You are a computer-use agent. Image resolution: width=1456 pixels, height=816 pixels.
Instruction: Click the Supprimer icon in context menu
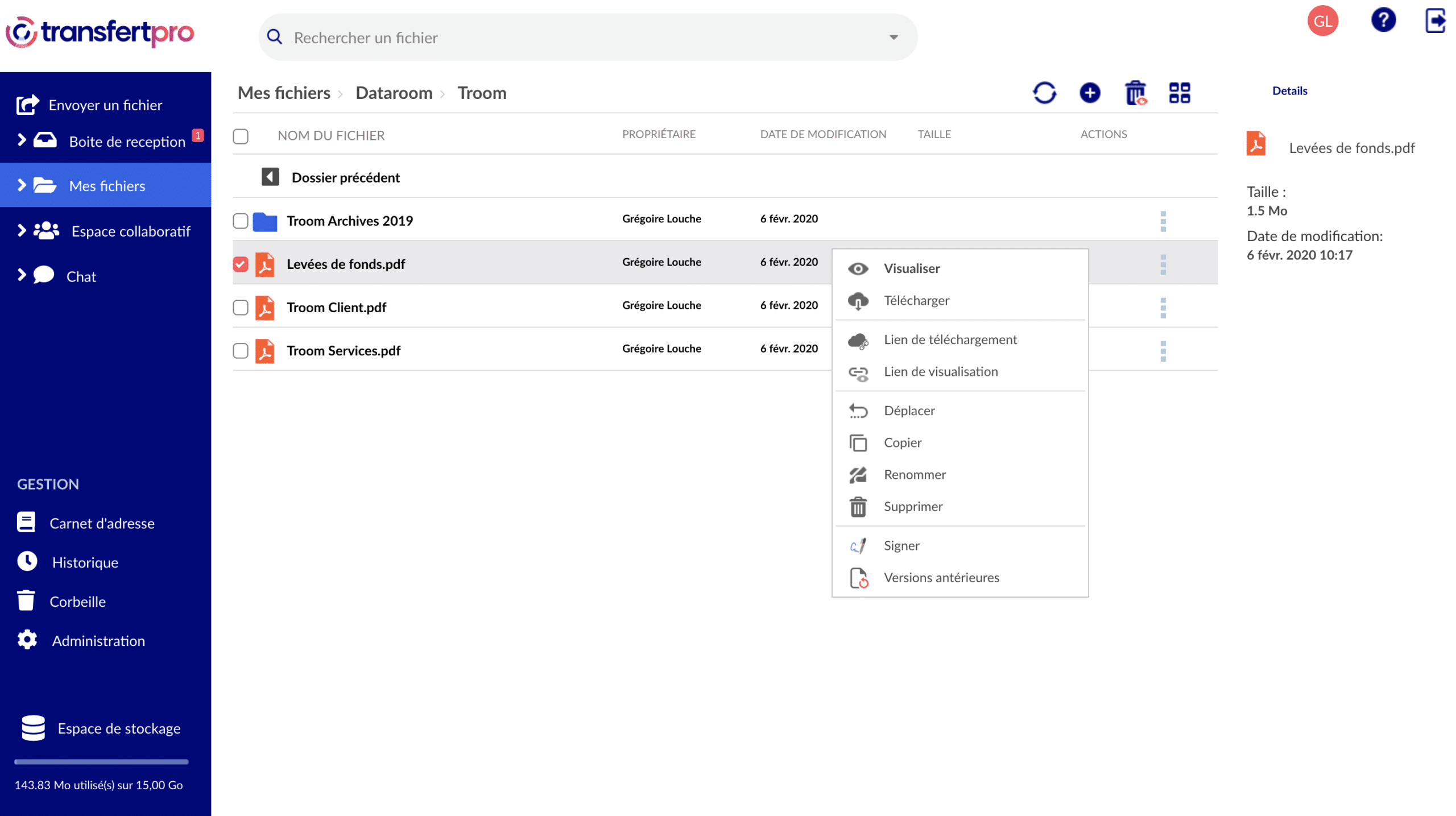857,506
